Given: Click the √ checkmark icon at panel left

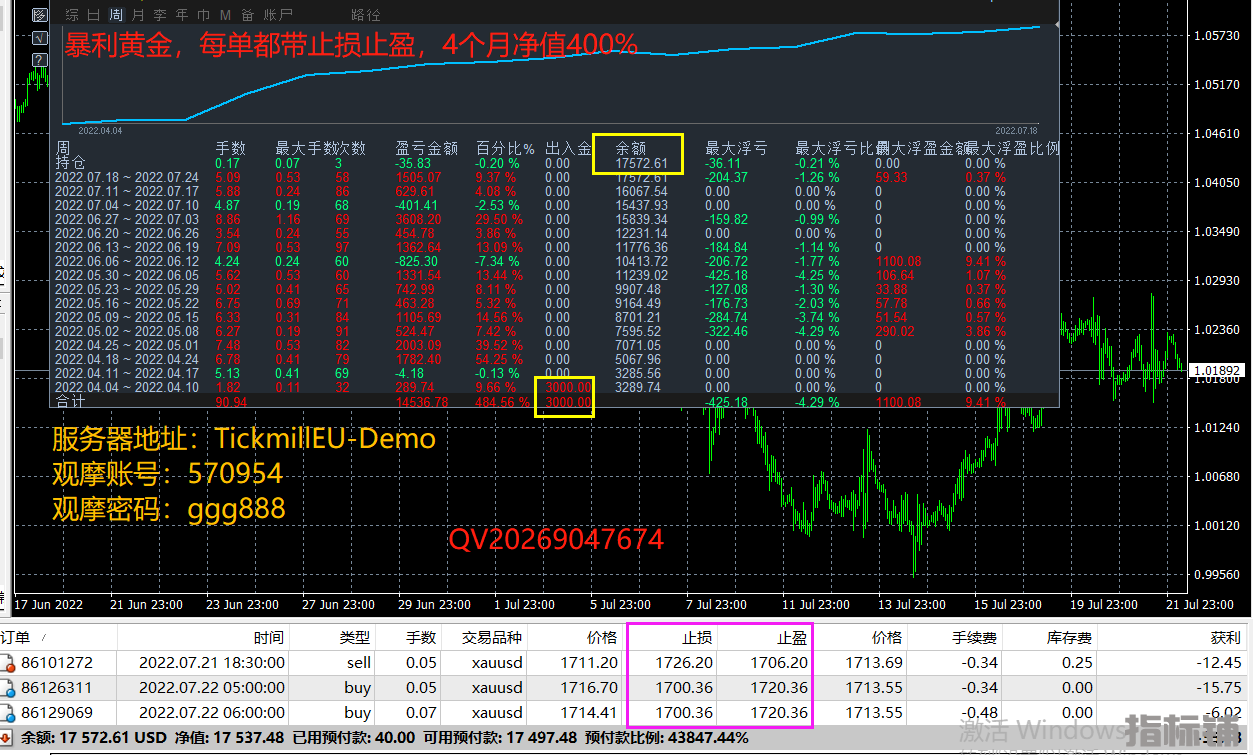Looking at the screenshot, I should 40,38.
